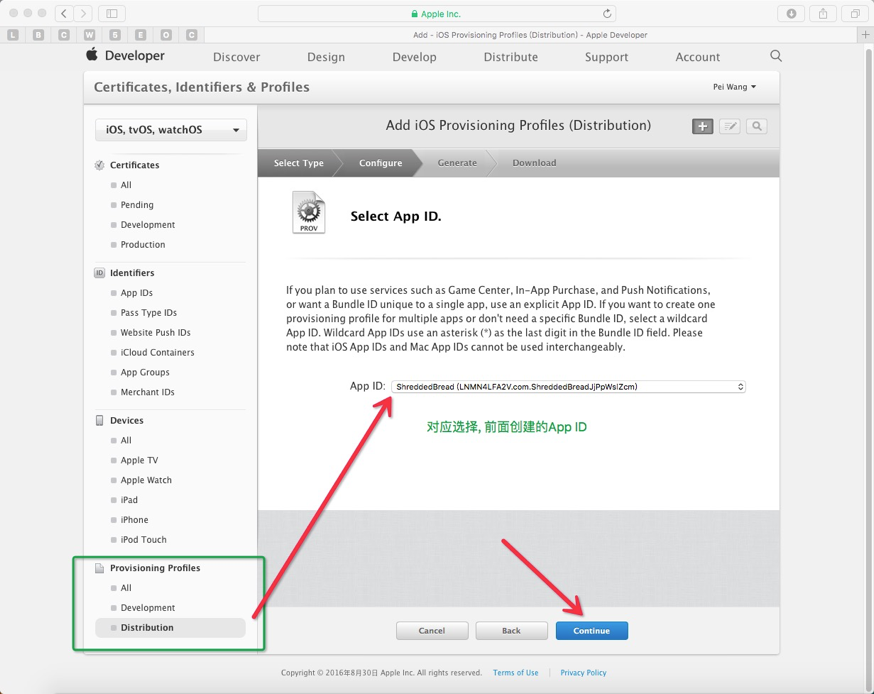Screen dimensions: 874x694
Task: Open the Discover navigation menu
Action: coord(236,57)
